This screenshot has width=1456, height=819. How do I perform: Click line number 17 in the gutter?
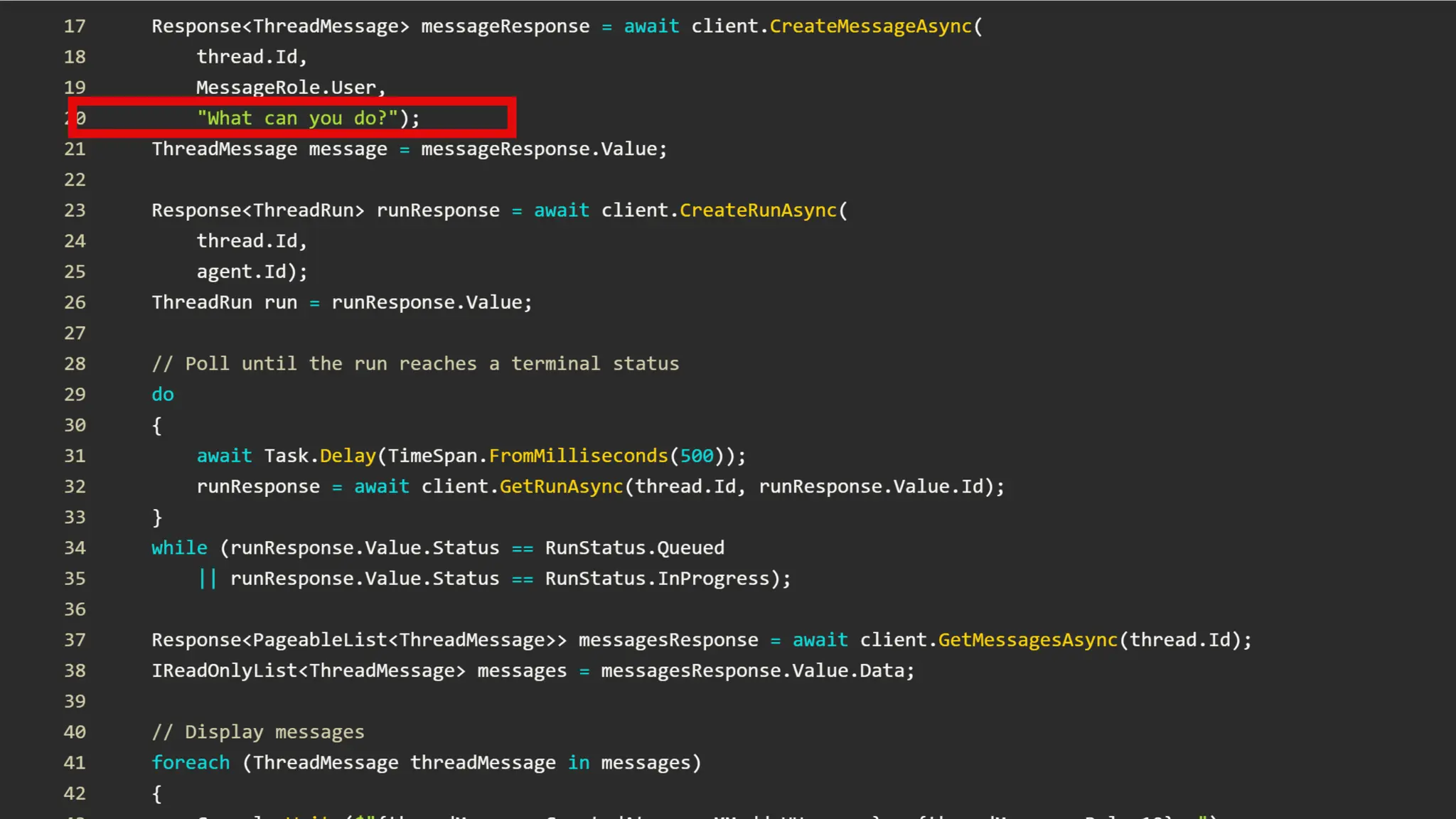[x=75, y=26]
